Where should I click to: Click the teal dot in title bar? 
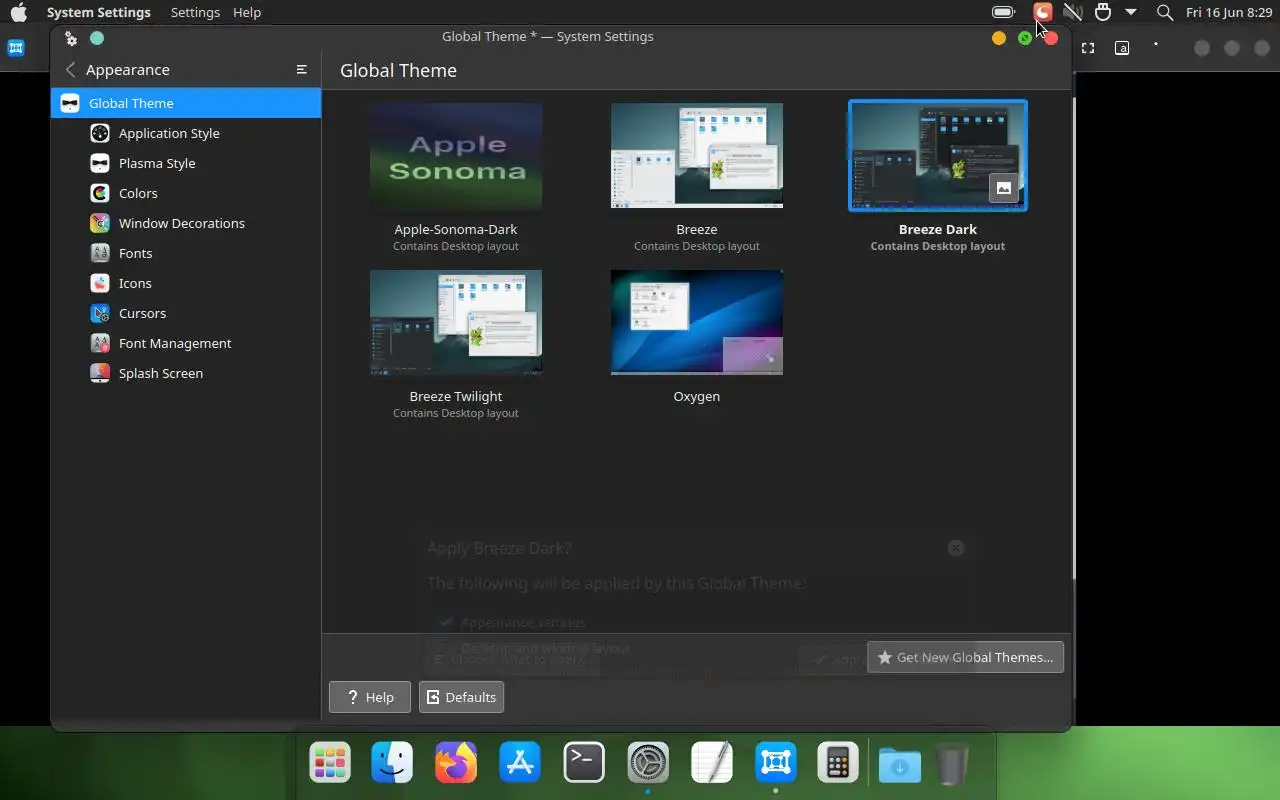(97, 38)
